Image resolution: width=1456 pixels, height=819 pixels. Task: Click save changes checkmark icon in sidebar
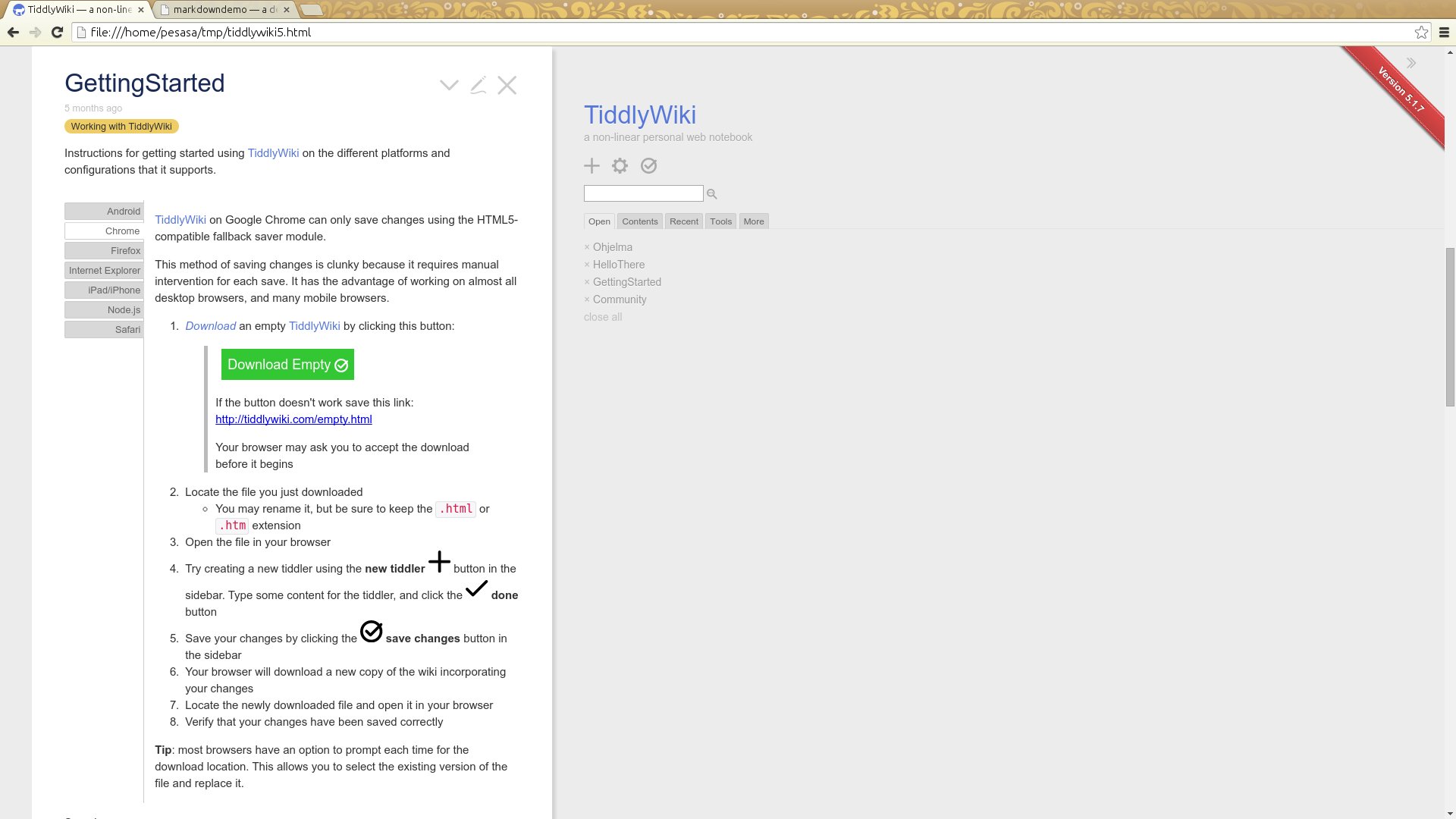pyautogui.click(x=648, y=165)
